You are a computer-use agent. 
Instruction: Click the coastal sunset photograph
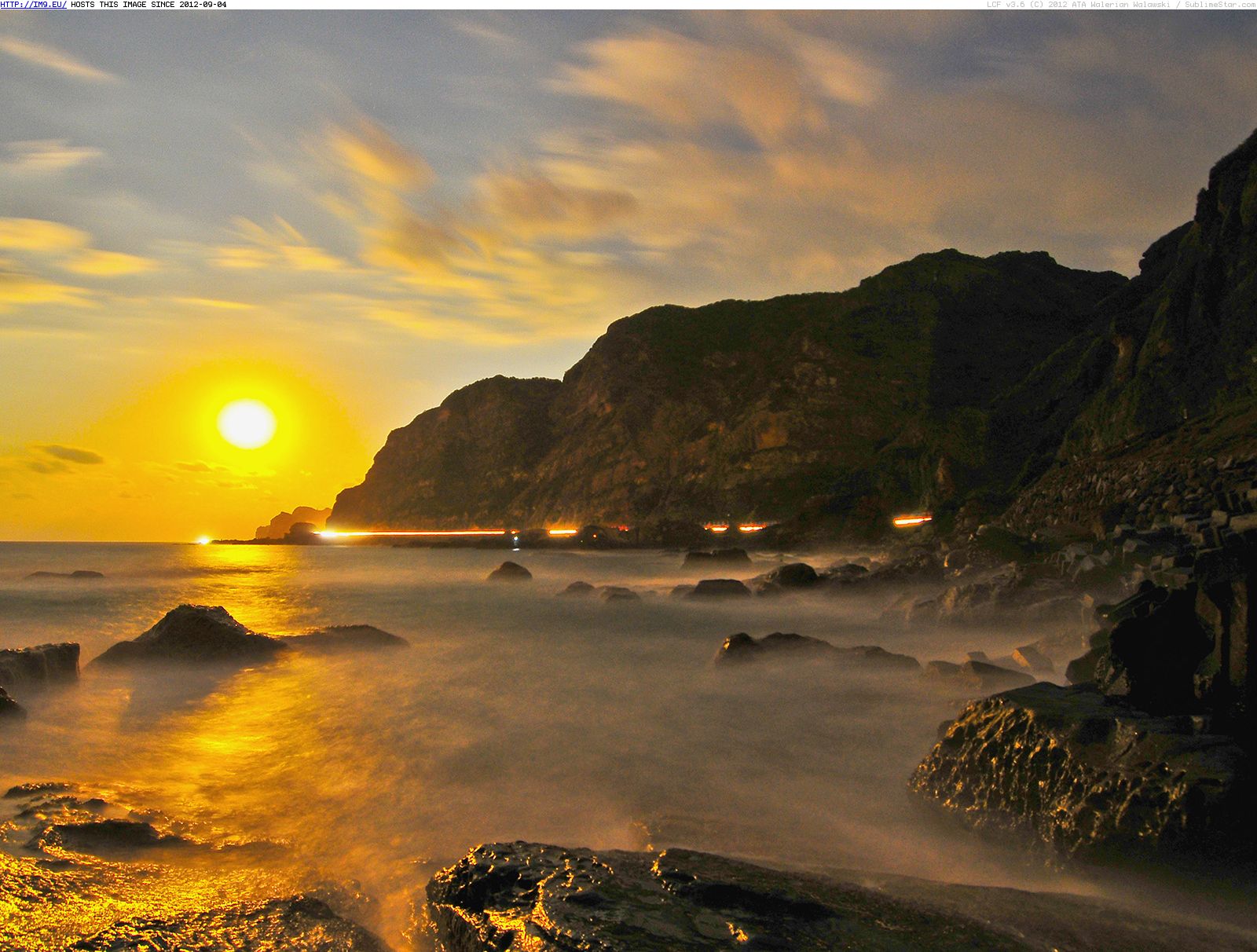click(x=628, y=481)
